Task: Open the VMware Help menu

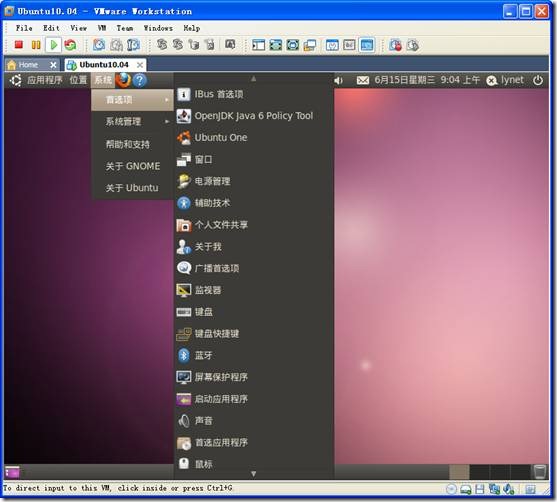Action: point(191,28)
